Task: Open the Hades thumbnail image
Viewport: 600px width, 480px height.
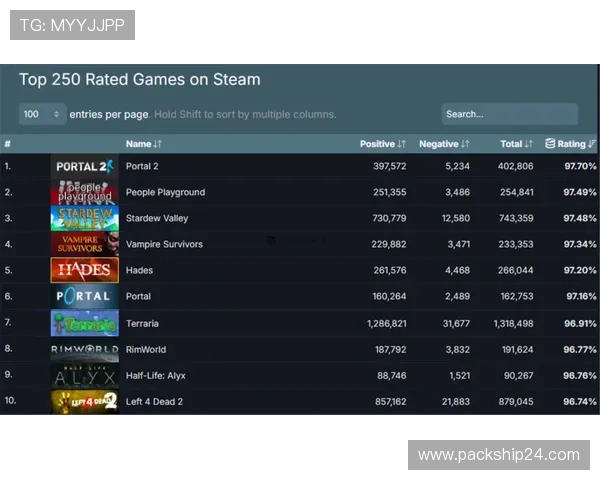Action: point(85,270)
